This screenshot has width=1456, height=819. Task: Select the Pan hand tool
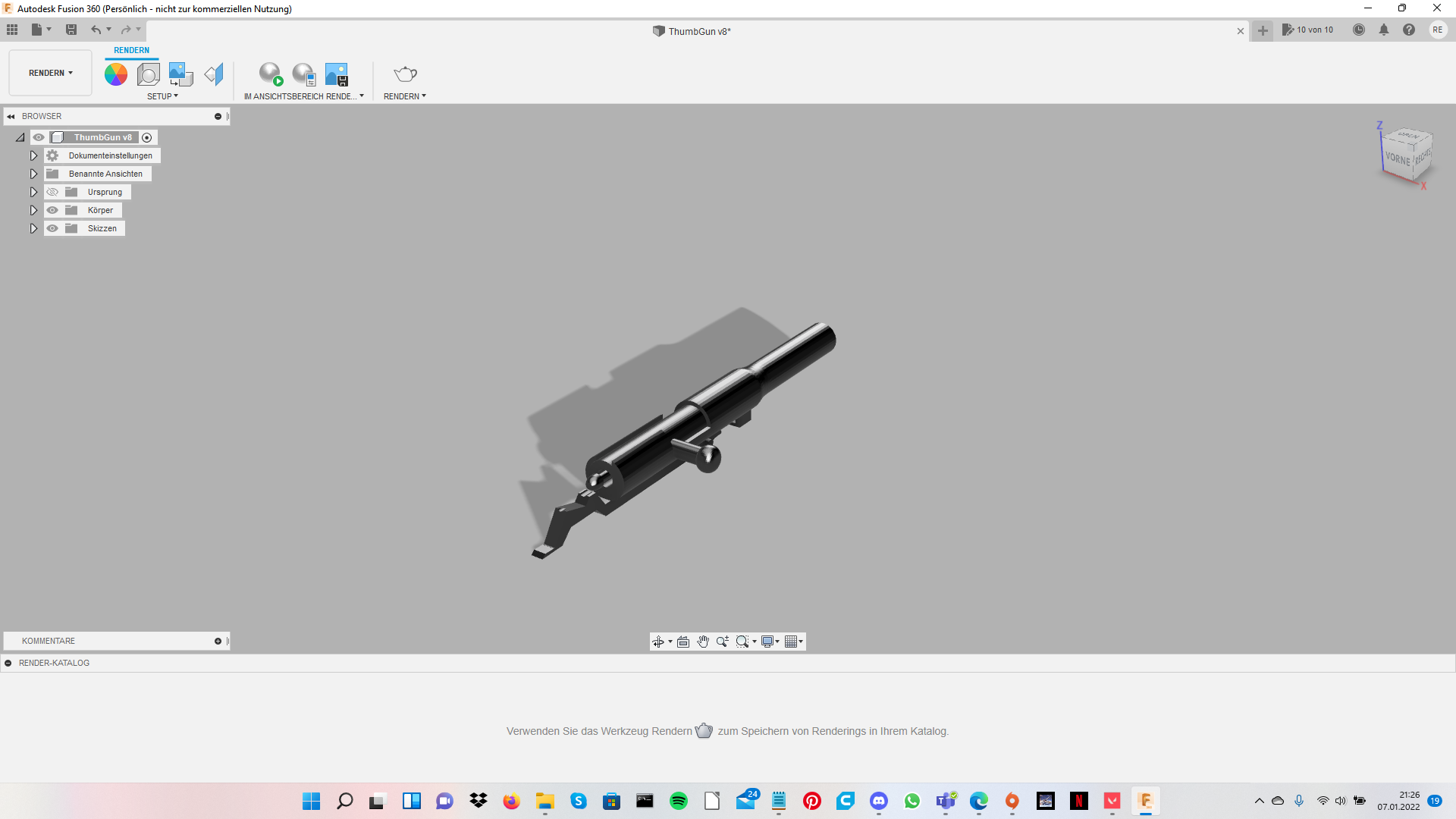point(703,642)
